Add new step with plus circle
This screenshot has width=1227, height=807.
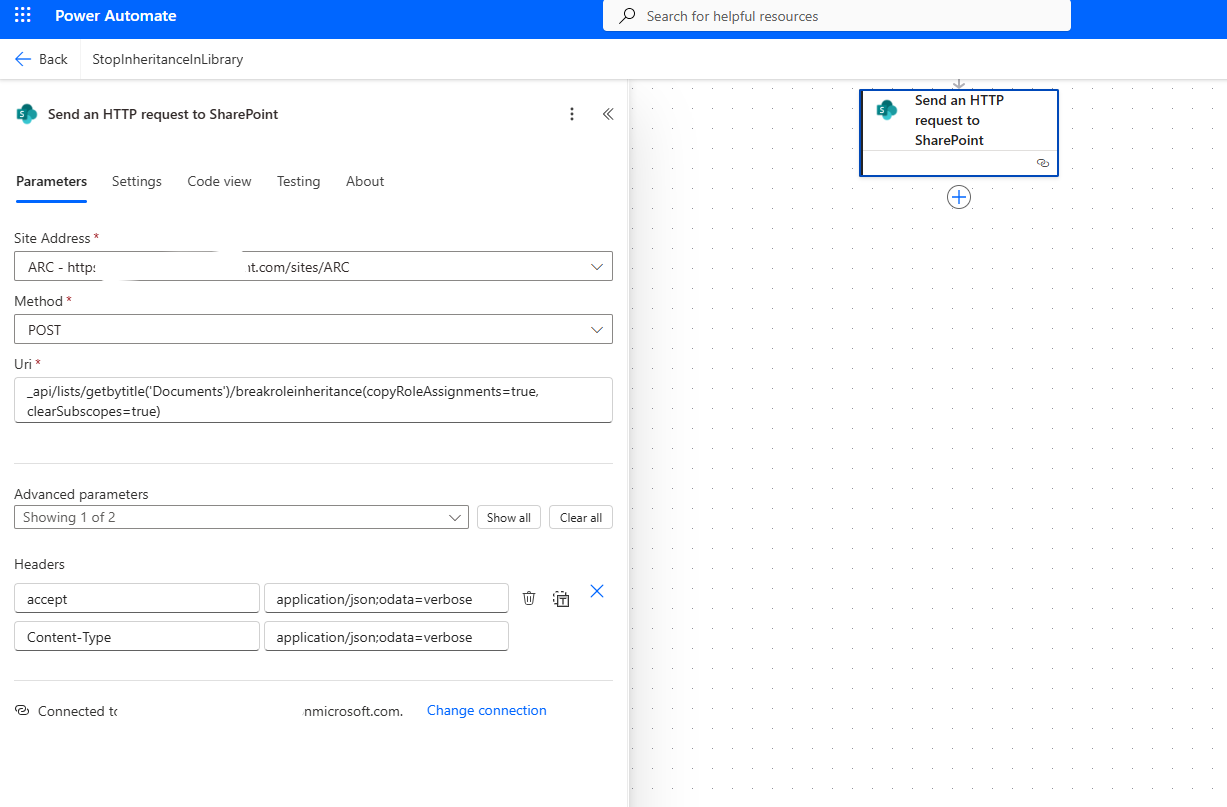pos(958,197)
